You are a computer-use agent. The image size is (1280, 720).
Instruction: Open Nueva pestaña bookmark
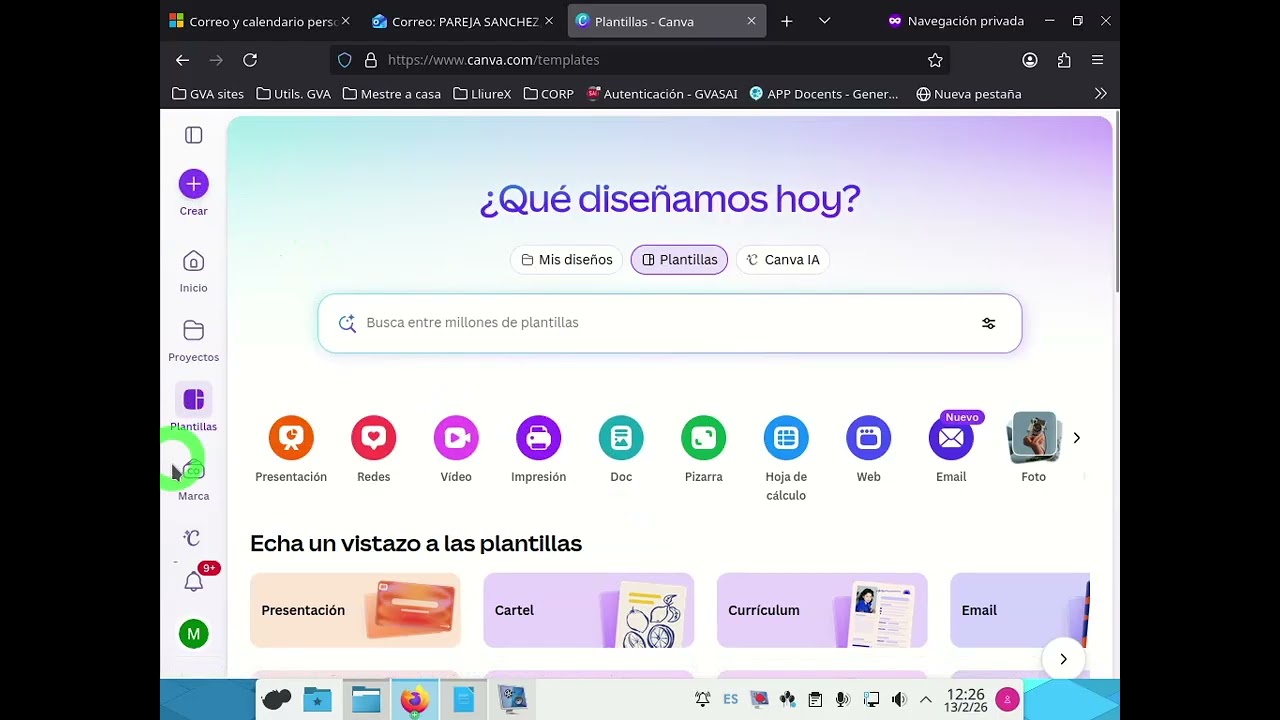pos(969,94)
